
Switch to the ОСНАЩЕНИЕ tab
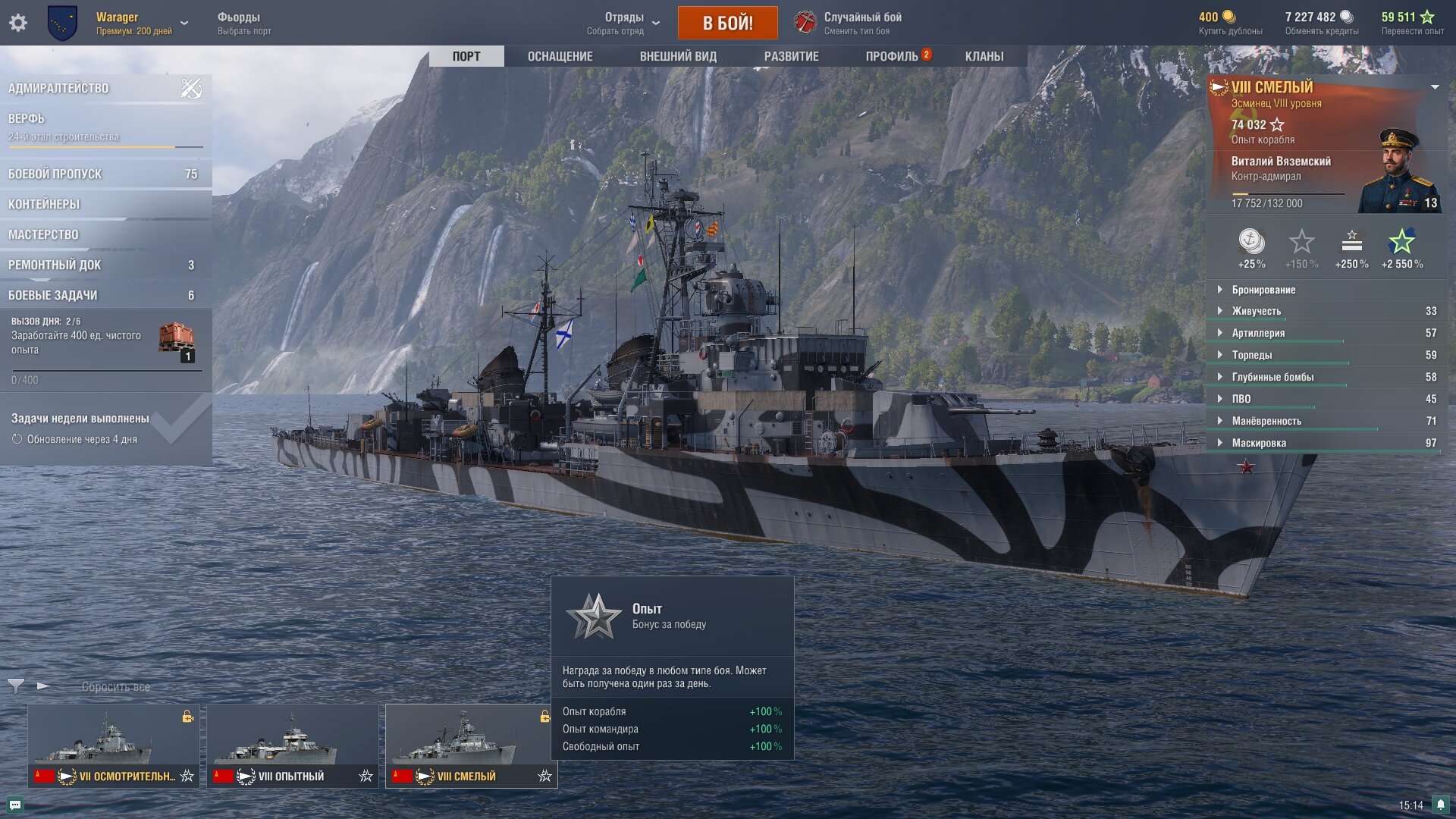560,56
